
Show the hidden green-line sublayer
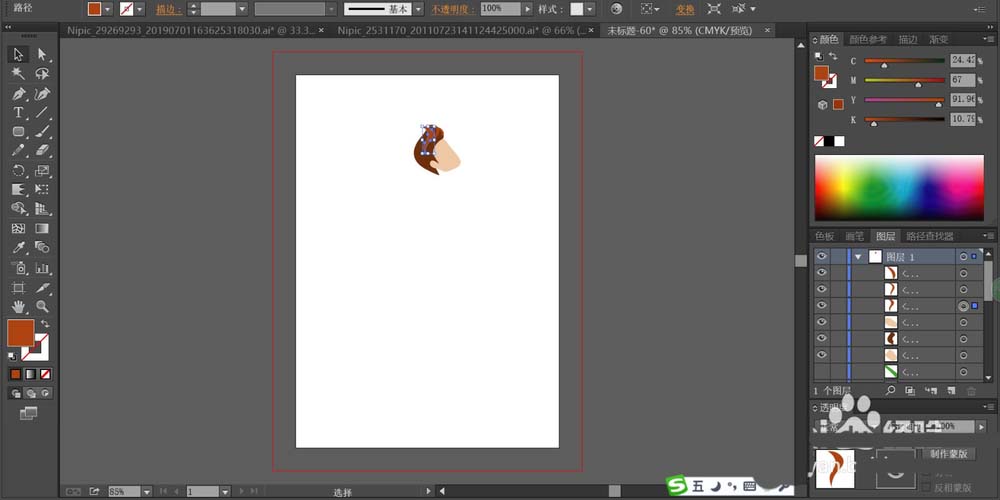[822, 371]
